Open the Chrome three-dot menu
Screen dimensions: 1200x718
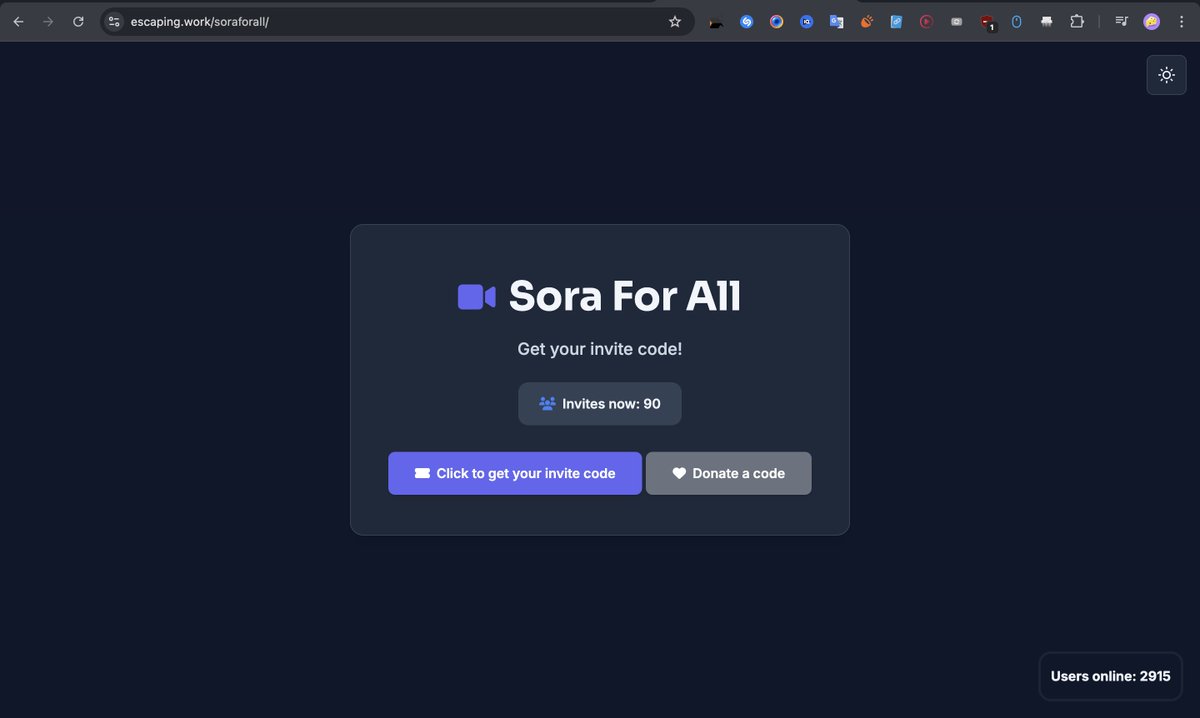[1181, 21]
